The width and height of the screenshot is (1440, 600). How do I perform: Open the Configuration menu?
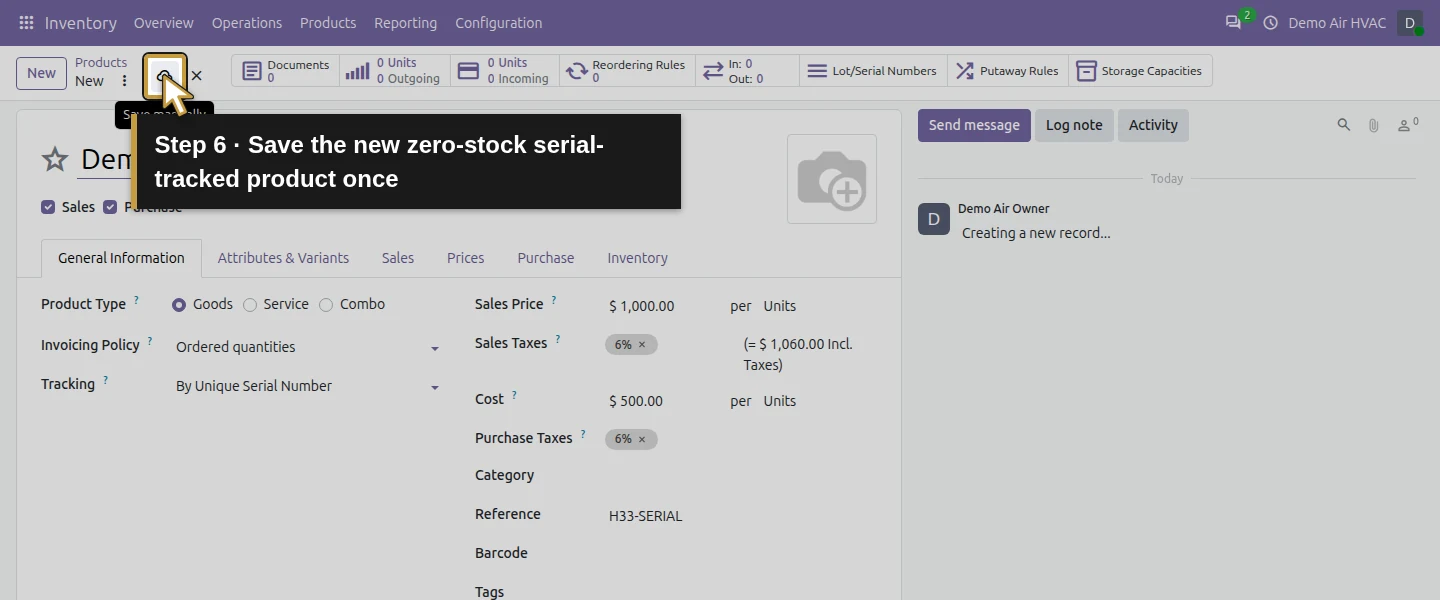499,22
